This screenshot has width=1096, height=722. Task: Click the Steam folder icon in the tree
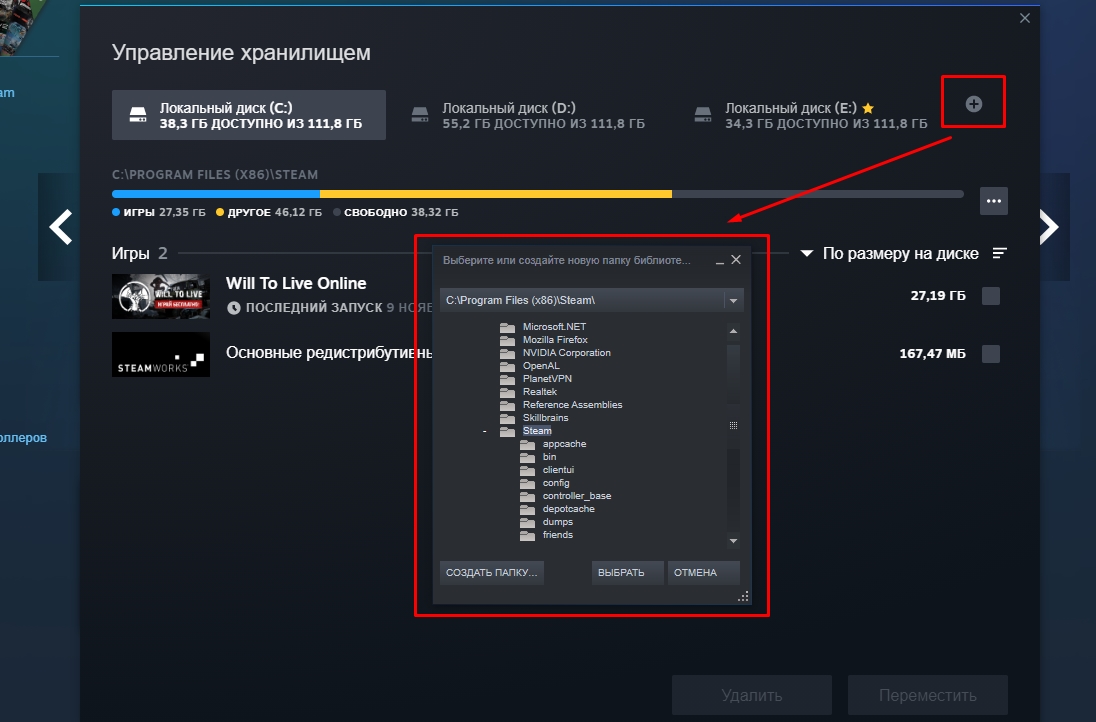point(507,431)
